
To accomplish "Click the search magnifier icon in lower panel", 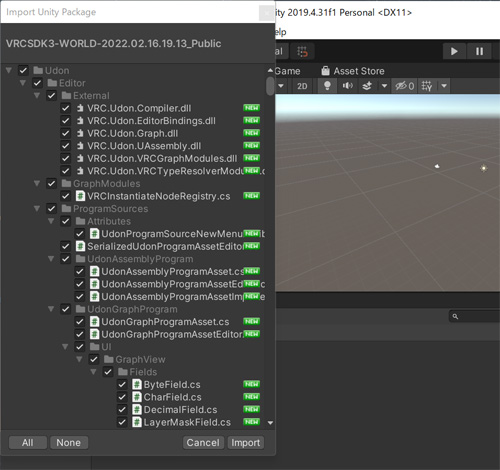I will click(x=455, y=316).
